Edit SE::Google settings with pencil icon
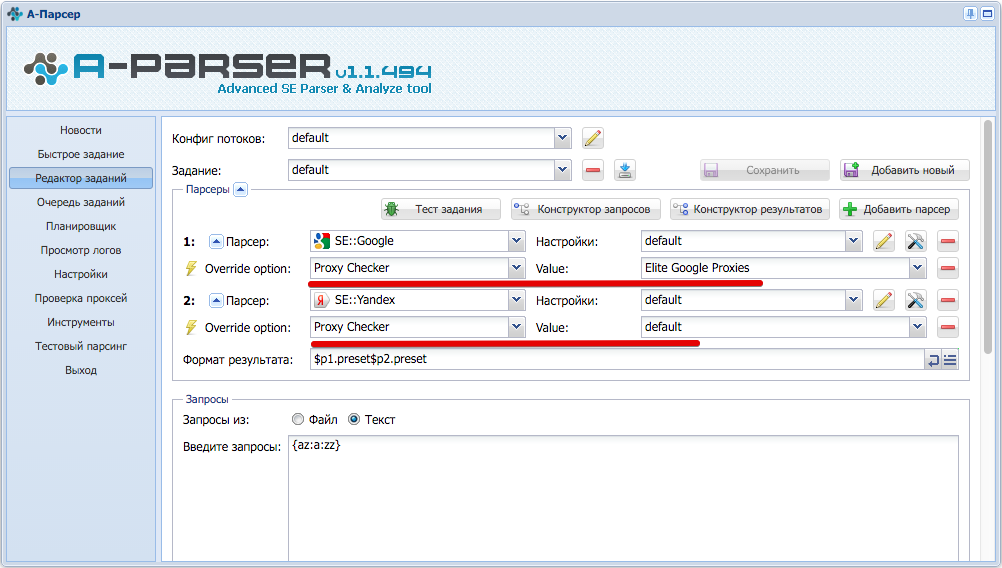The height and width of the screenshot is (568, 1002). click(x=884, y=241)
